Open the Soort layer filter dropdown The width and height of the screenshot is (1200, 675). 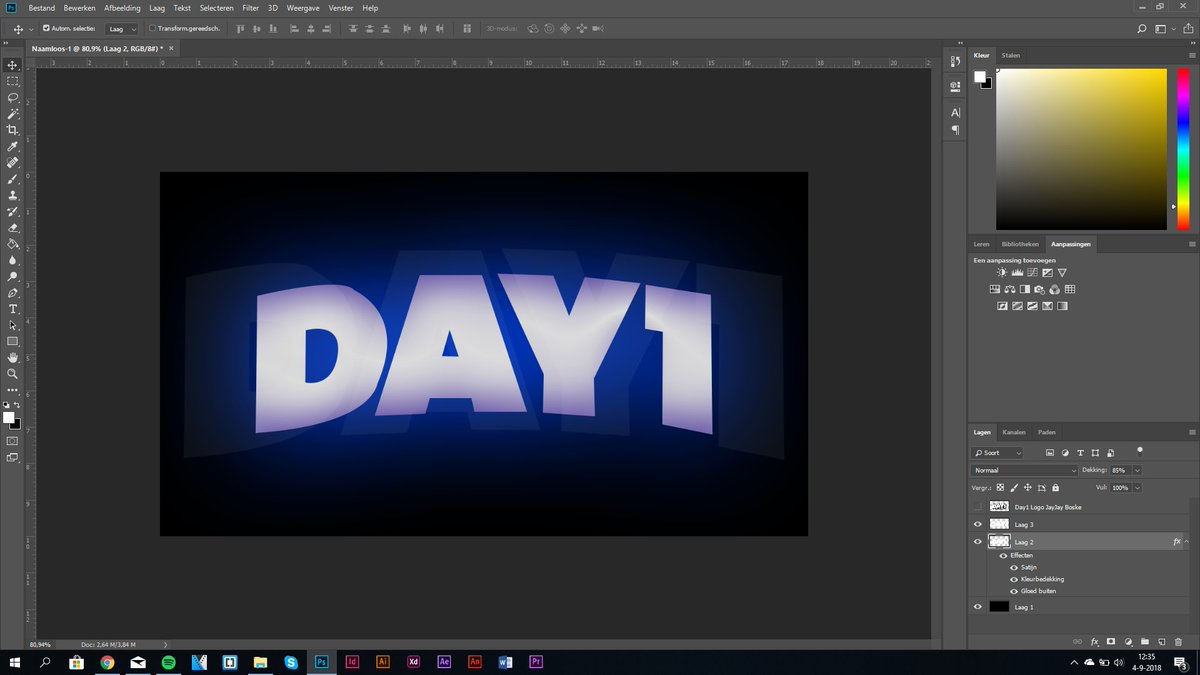pyautogui.click(x=996, y=453)
